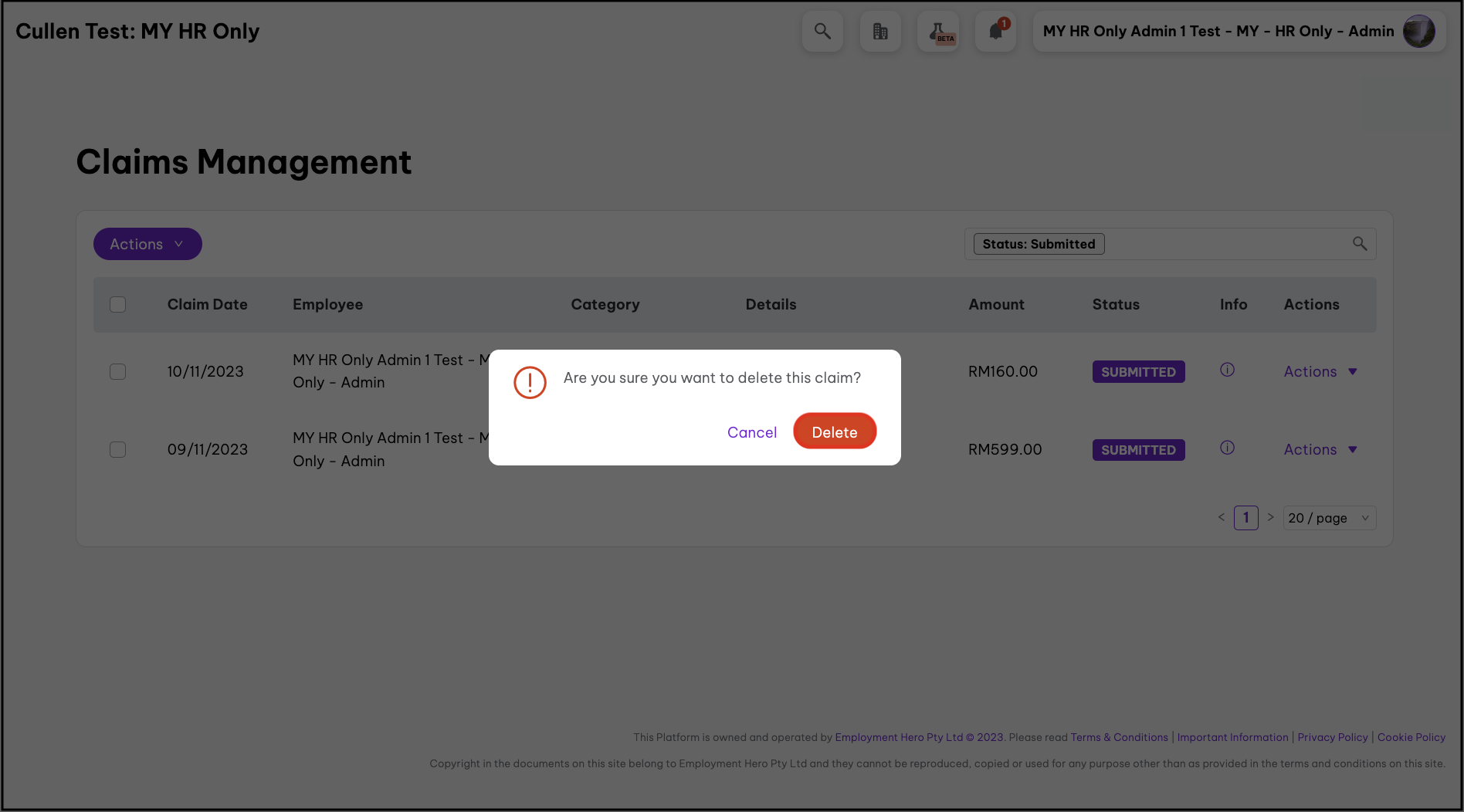Click the search icon in the status filter
The height and width of the screenshot is (812, 1464).
[x=1360, y=244]
